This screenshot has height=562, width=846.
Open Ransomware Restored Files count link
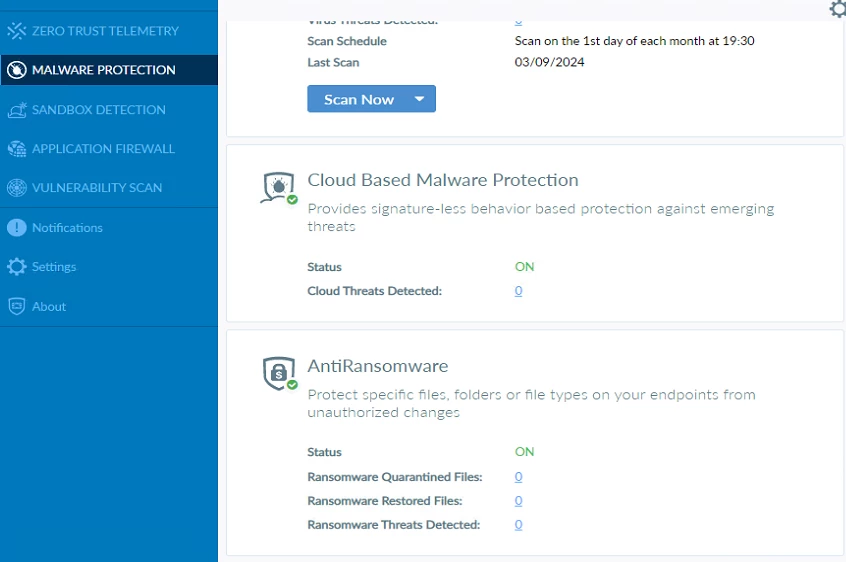[x=518, y=501]
